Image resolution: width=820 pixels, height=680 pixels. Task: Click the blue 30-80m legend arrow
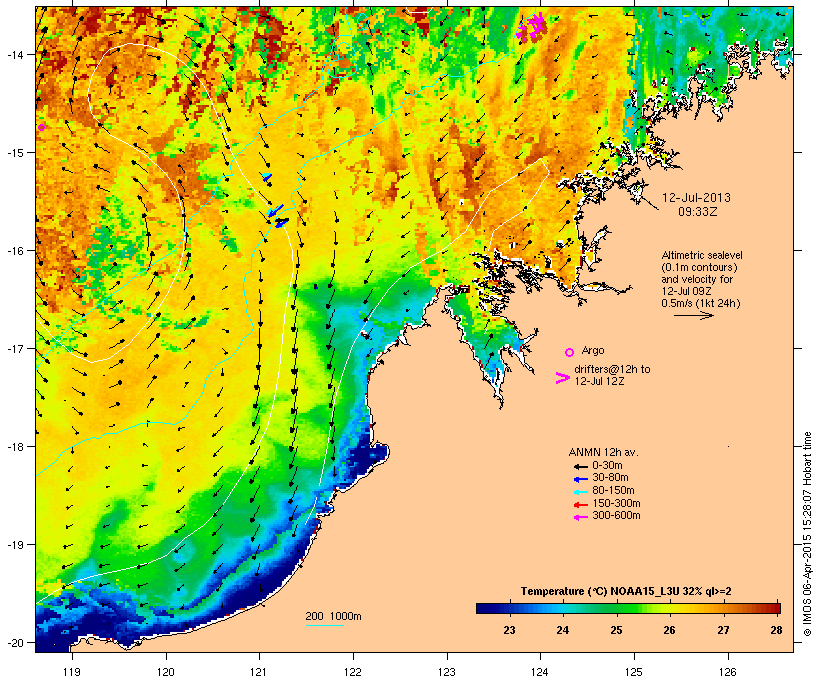pos(580,479)
